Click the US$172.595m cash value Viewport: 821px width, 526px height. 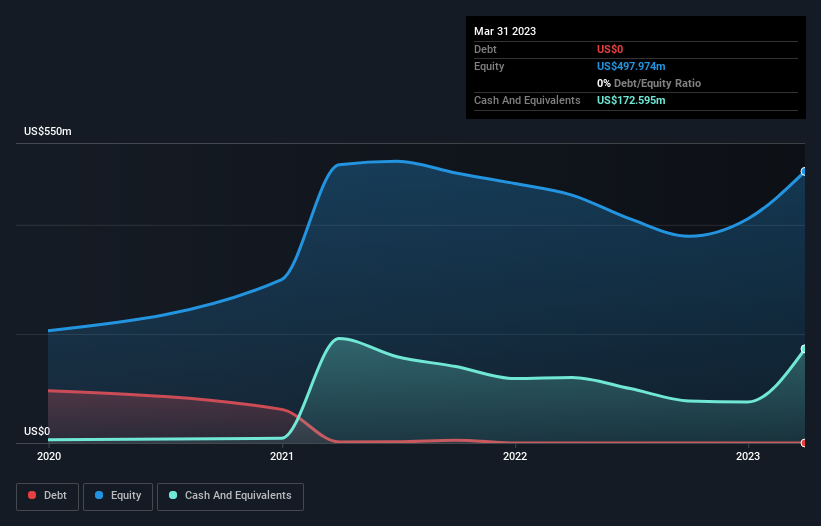(631, 100)
